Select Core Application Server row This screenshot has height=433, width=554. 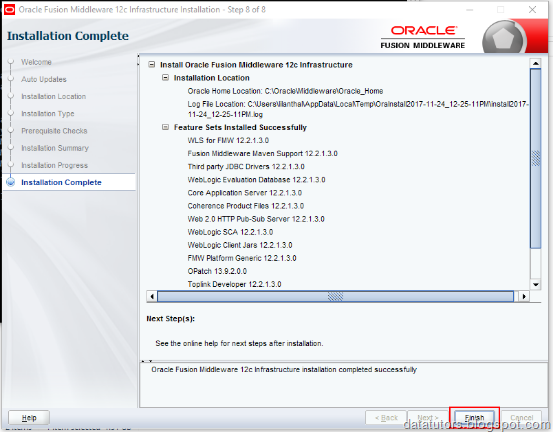pyautogui.click(x=244, y=193)
